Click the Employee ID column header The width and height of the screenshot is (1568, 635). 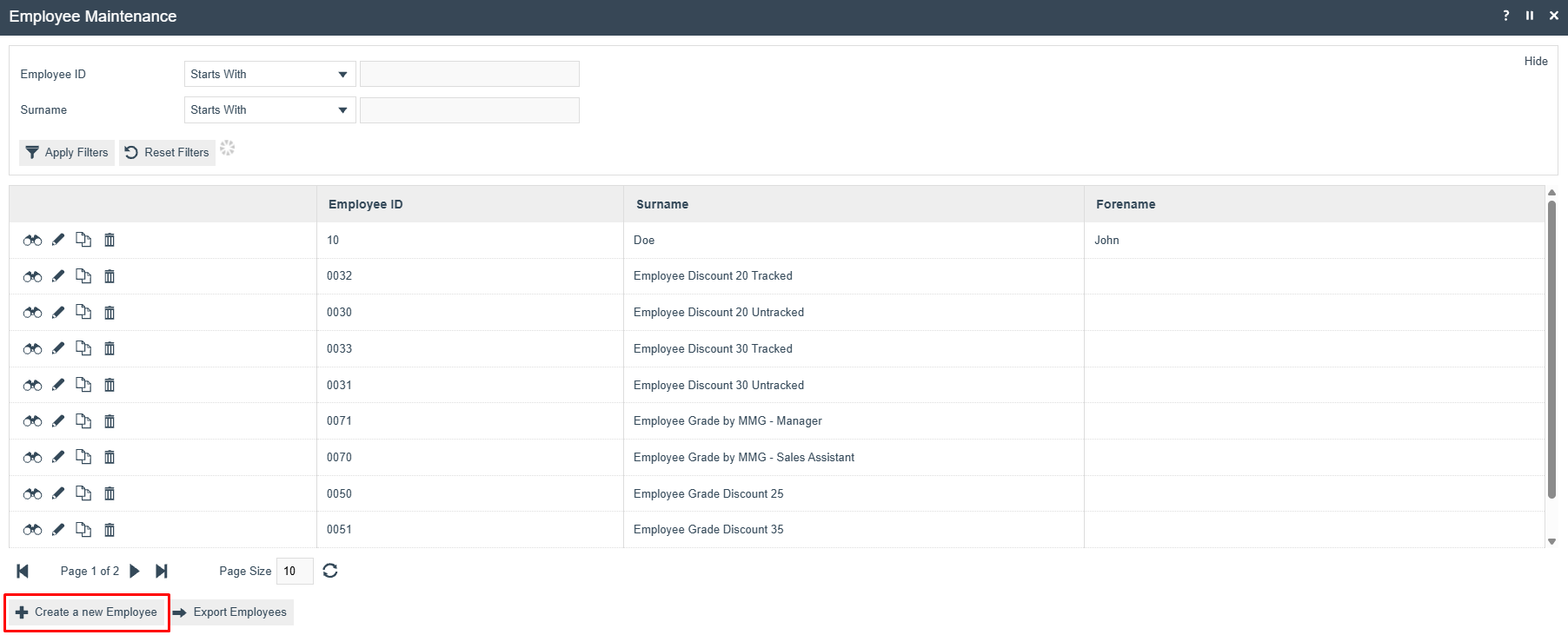click(x=366, y=204)
